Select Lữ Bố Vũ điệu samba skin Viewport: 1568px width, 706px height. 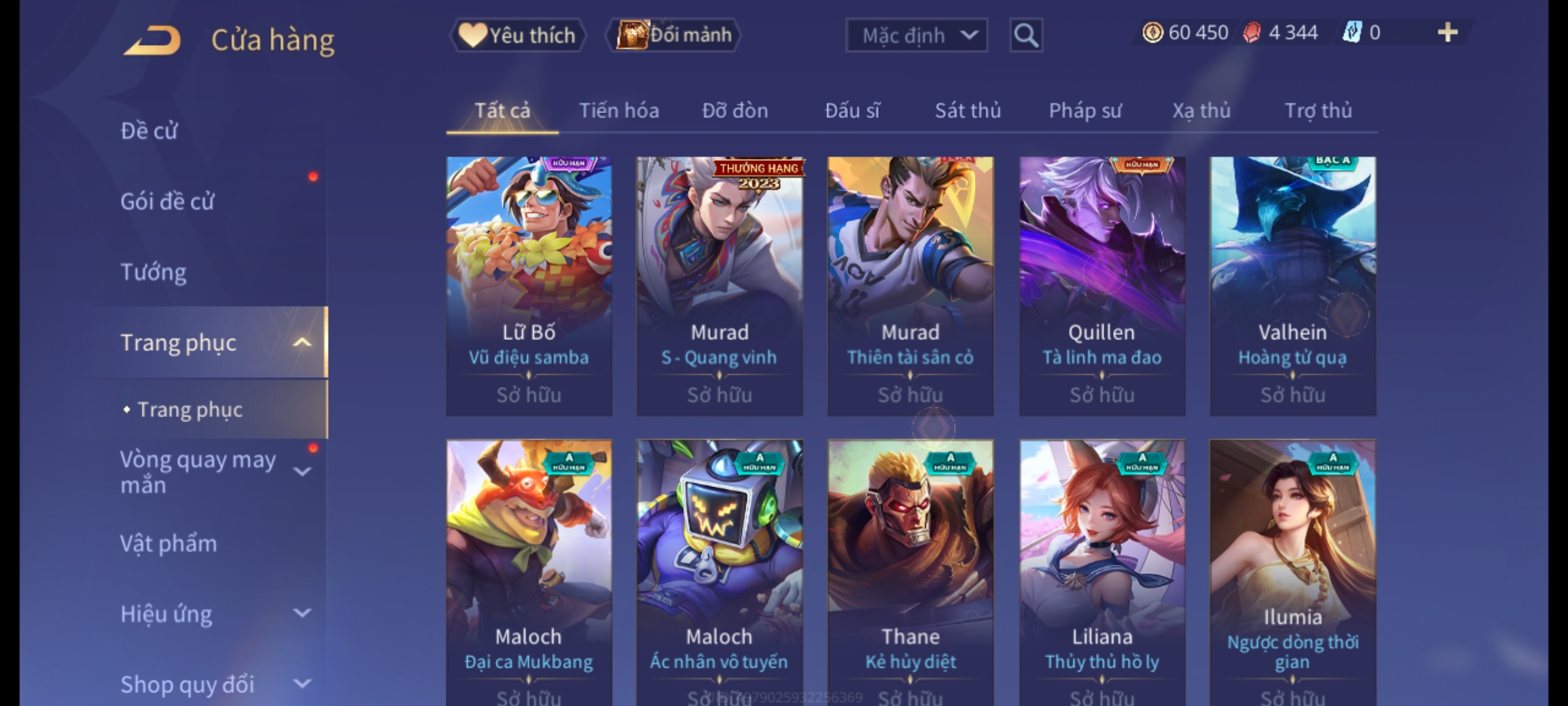point(529,286)
